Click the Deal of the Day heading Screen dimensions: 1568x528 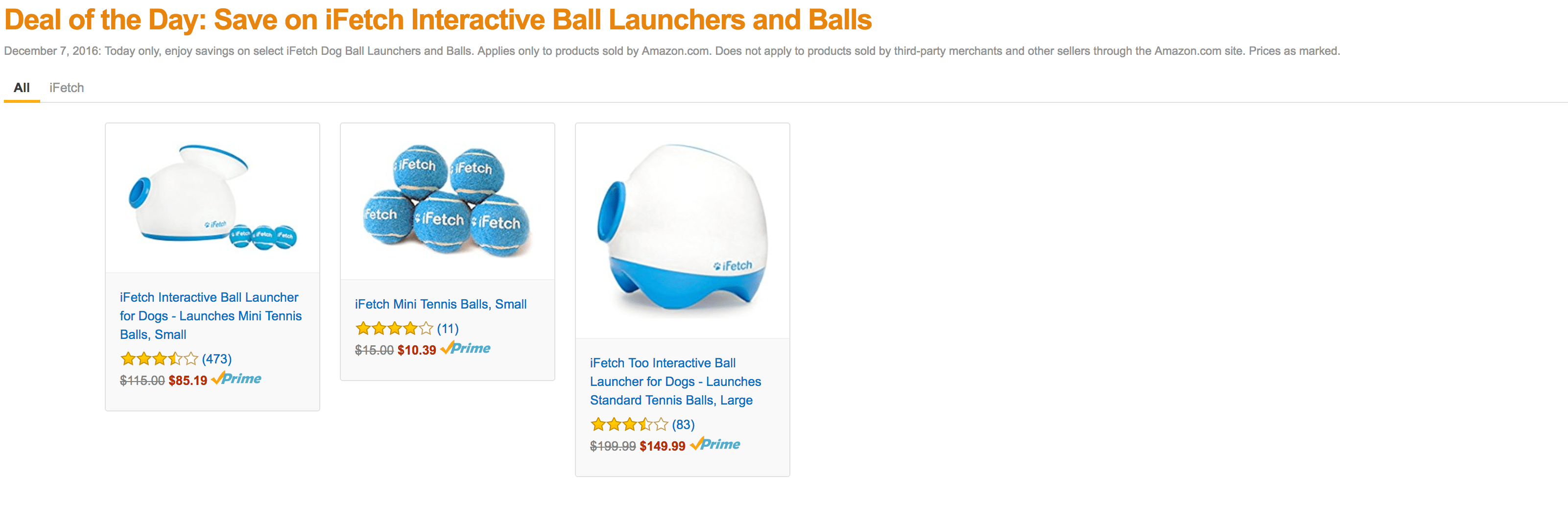(437, 20)
